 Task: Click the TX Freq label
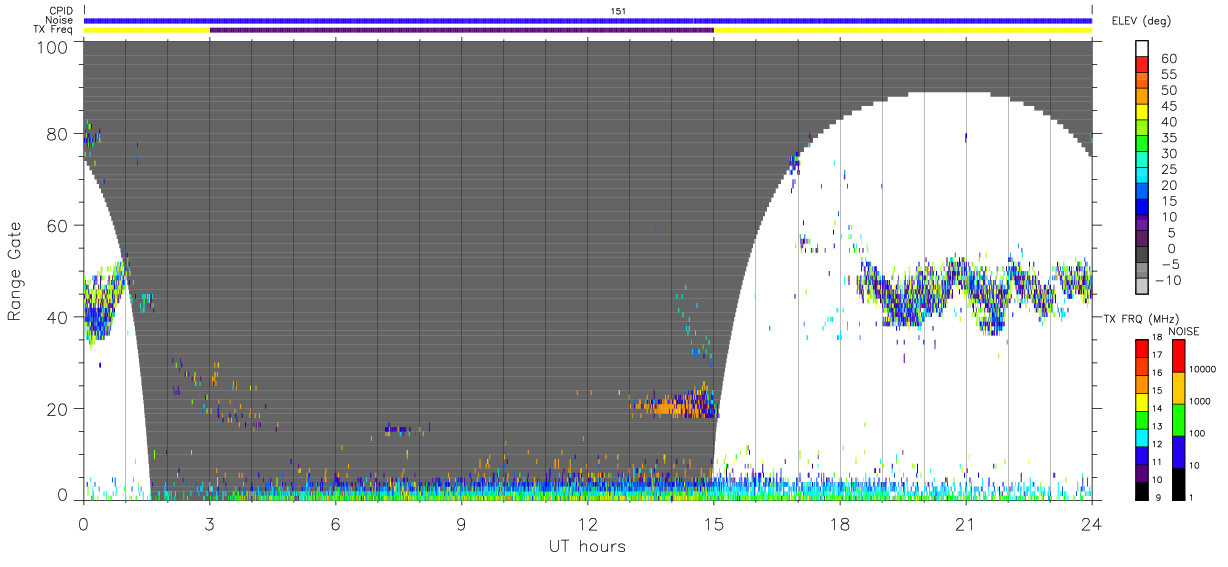point(54,29)
